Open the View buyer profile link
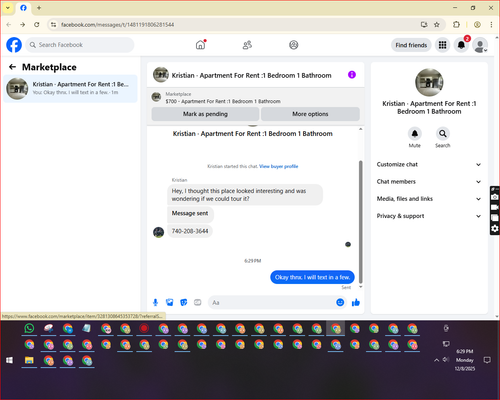Viewport: 500px width, 400px height. (x=279, y=166)
